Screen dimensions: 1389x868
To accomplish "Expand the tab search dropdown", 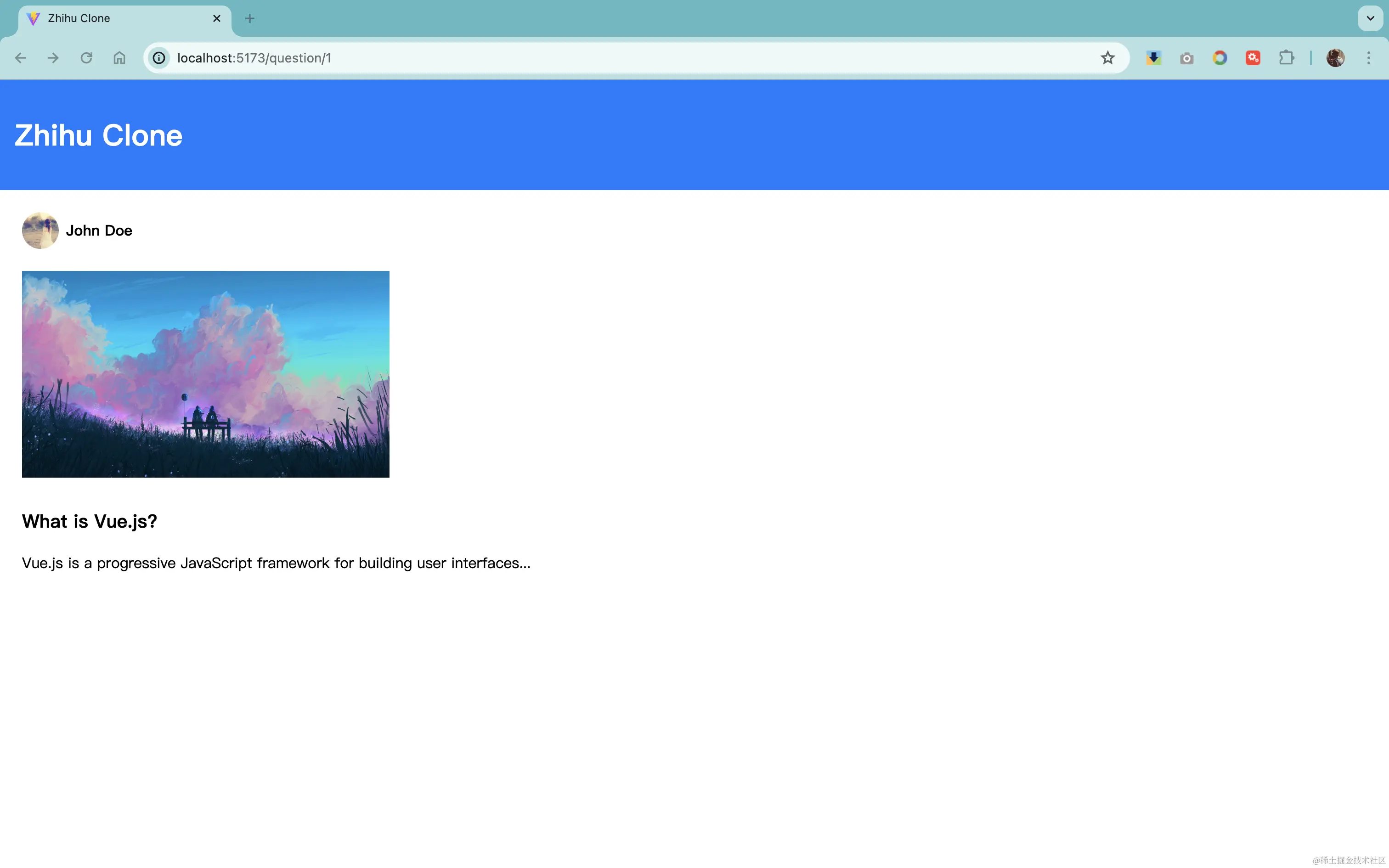I will click(x=1370, y=18).
